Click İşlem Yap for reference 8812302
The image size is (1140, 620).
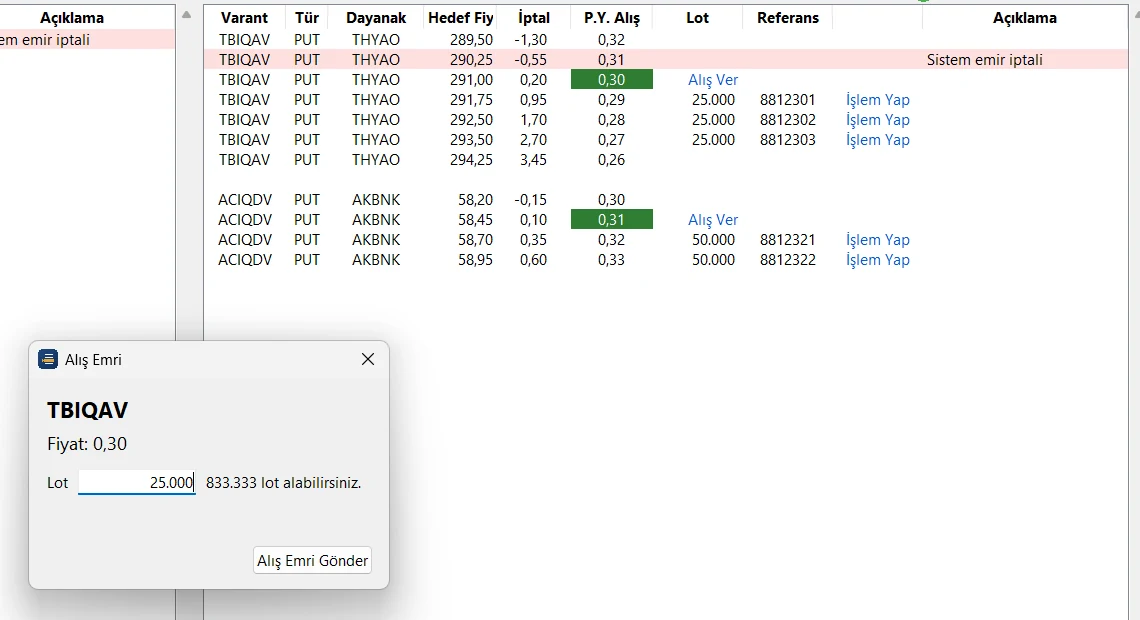(878, 120)
